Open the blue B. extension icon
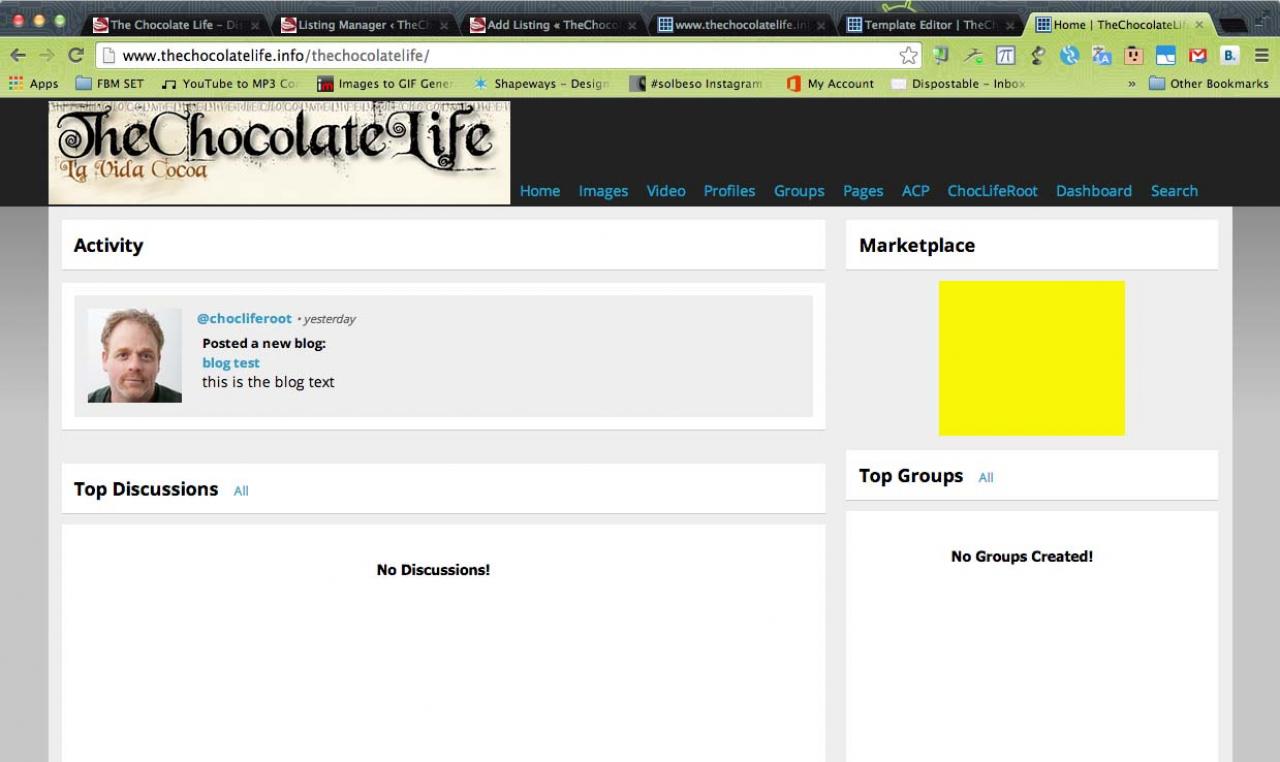 (1230, 56)
